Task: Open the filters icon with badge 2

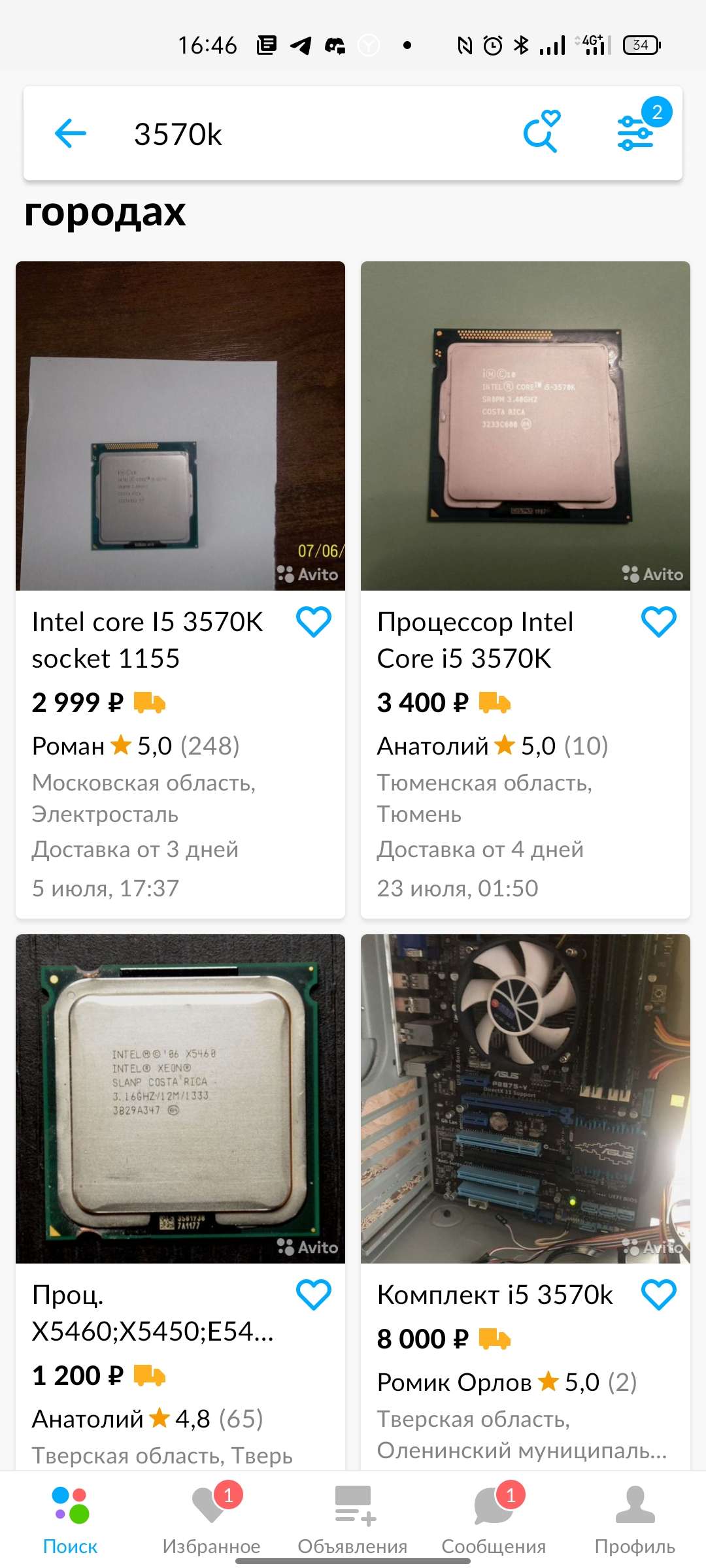Action: [x=635, y=133]
